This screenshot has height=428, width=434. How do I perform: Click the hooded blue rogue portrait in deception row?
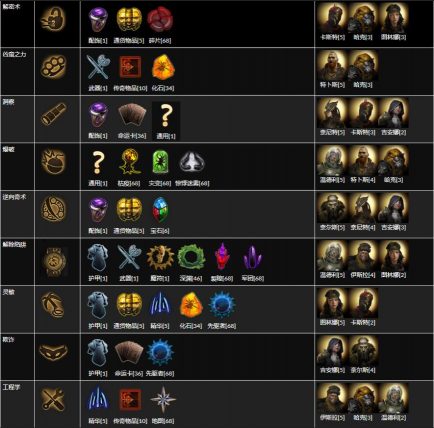332,351
